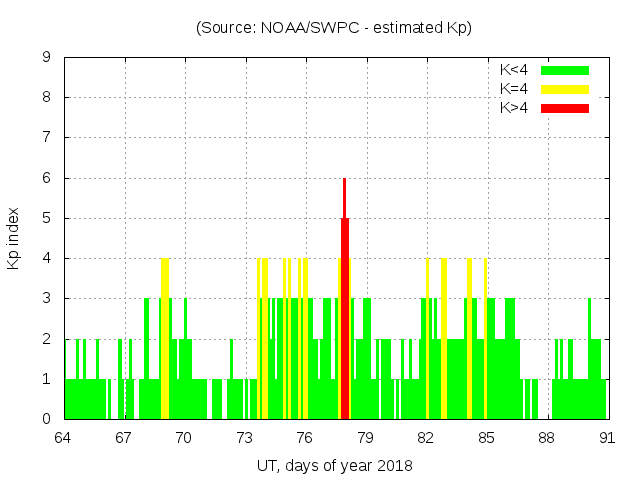The height and width of the screenshot is (480, 640).
Task: Click the x-axis tick label 91
Action: point(606,437)
